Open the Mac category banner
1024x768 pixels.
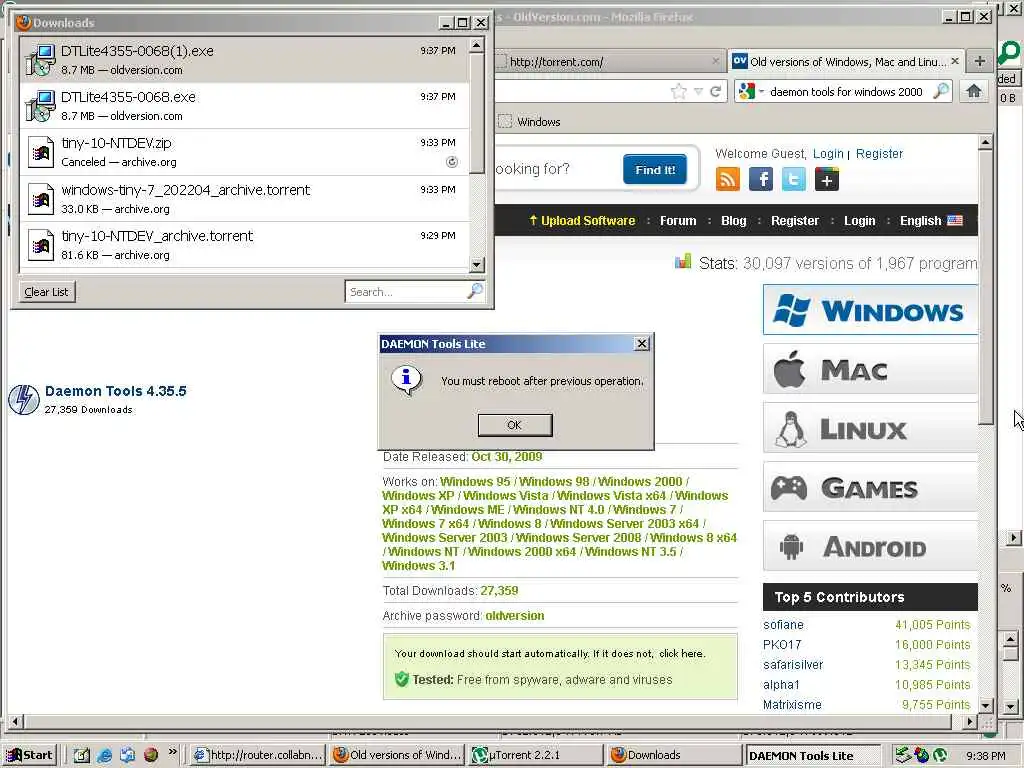coord(871,369)
